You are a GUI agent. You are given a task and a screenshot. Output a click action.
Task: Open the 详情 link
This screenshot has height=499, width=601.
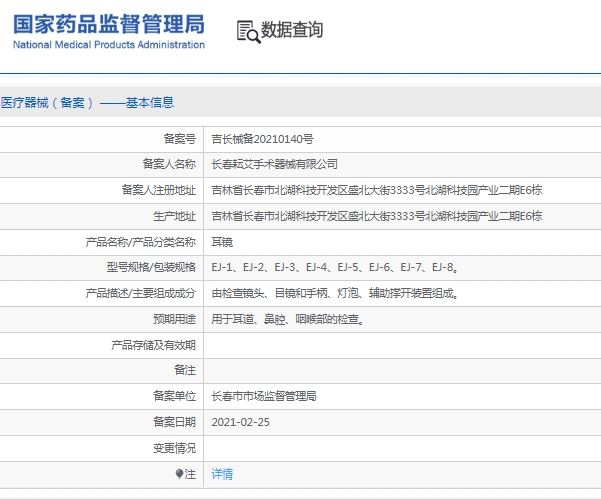(222, 474)
